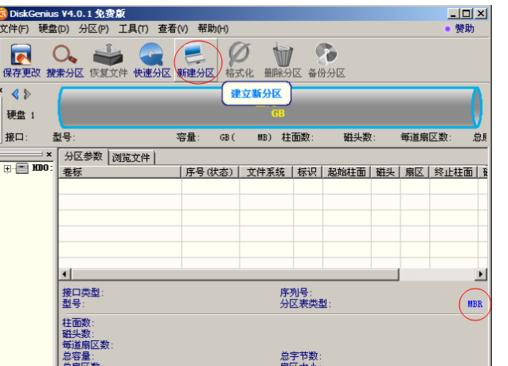Click the Quick Partition (快速分区) toolbar icon
Image resolution: width=508 pixels, height=366 pixels.
[152, 61]
